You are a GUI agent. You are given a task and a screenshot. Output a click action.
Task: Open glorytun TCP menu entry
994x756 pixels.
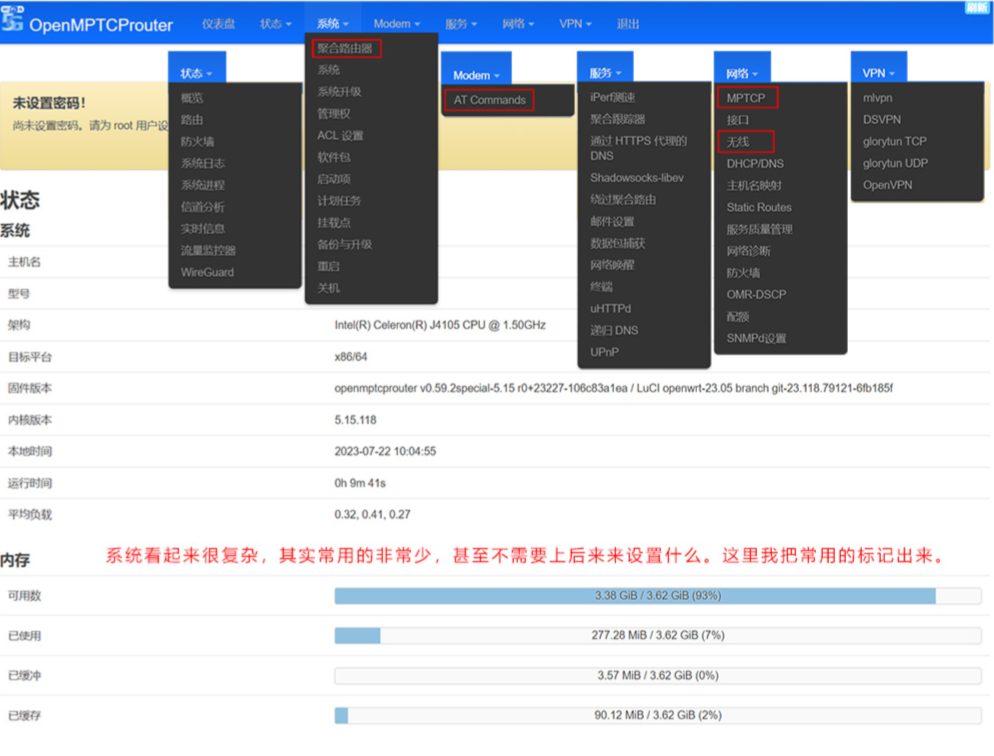(894, 141)
